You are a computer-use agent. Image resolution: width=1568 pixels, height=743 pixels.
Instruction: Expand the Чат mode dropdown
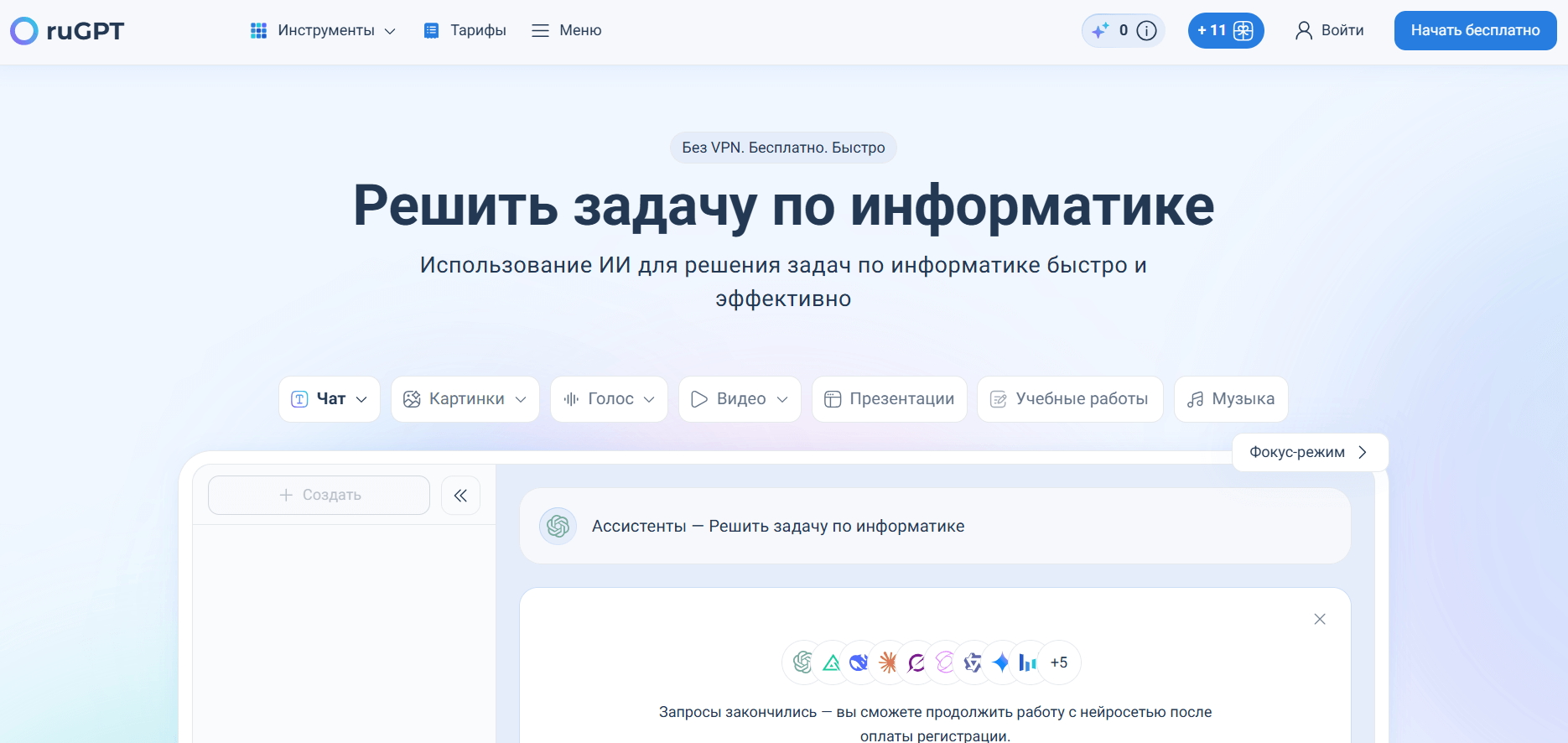(330, 399)
